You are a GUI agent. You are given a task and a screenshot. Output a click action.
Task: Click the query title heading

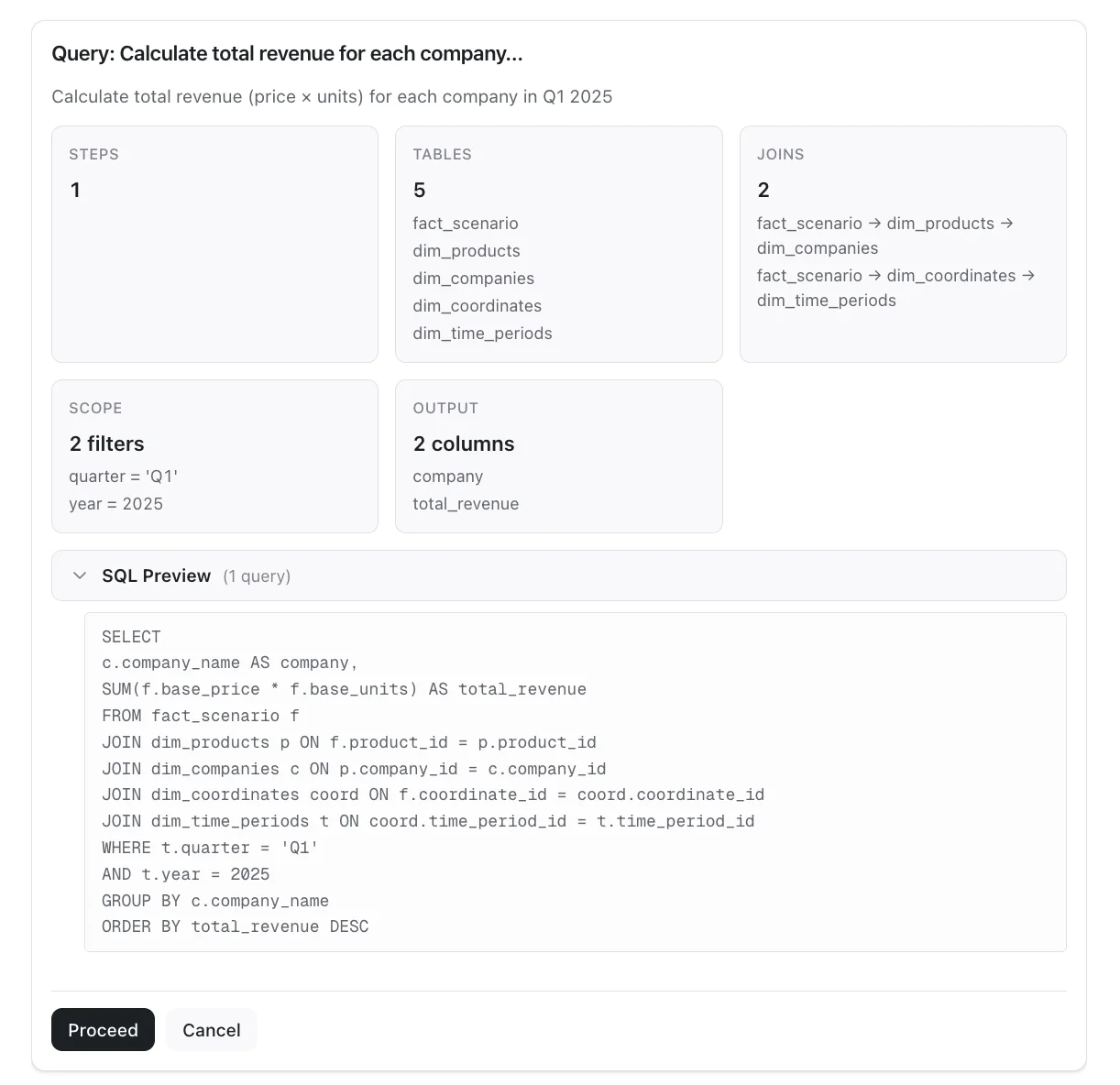tap(287, 53)
